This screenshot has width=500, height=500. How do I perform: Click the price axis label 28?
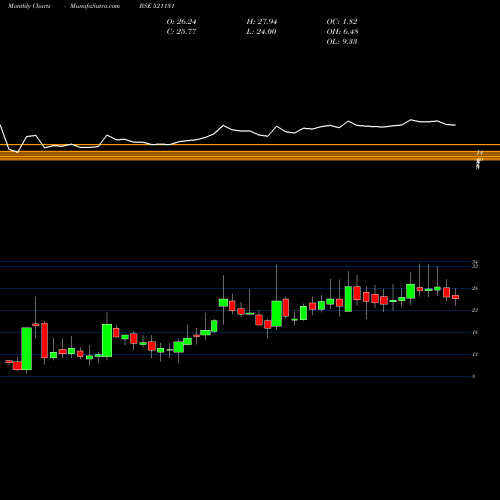point(475,288)
